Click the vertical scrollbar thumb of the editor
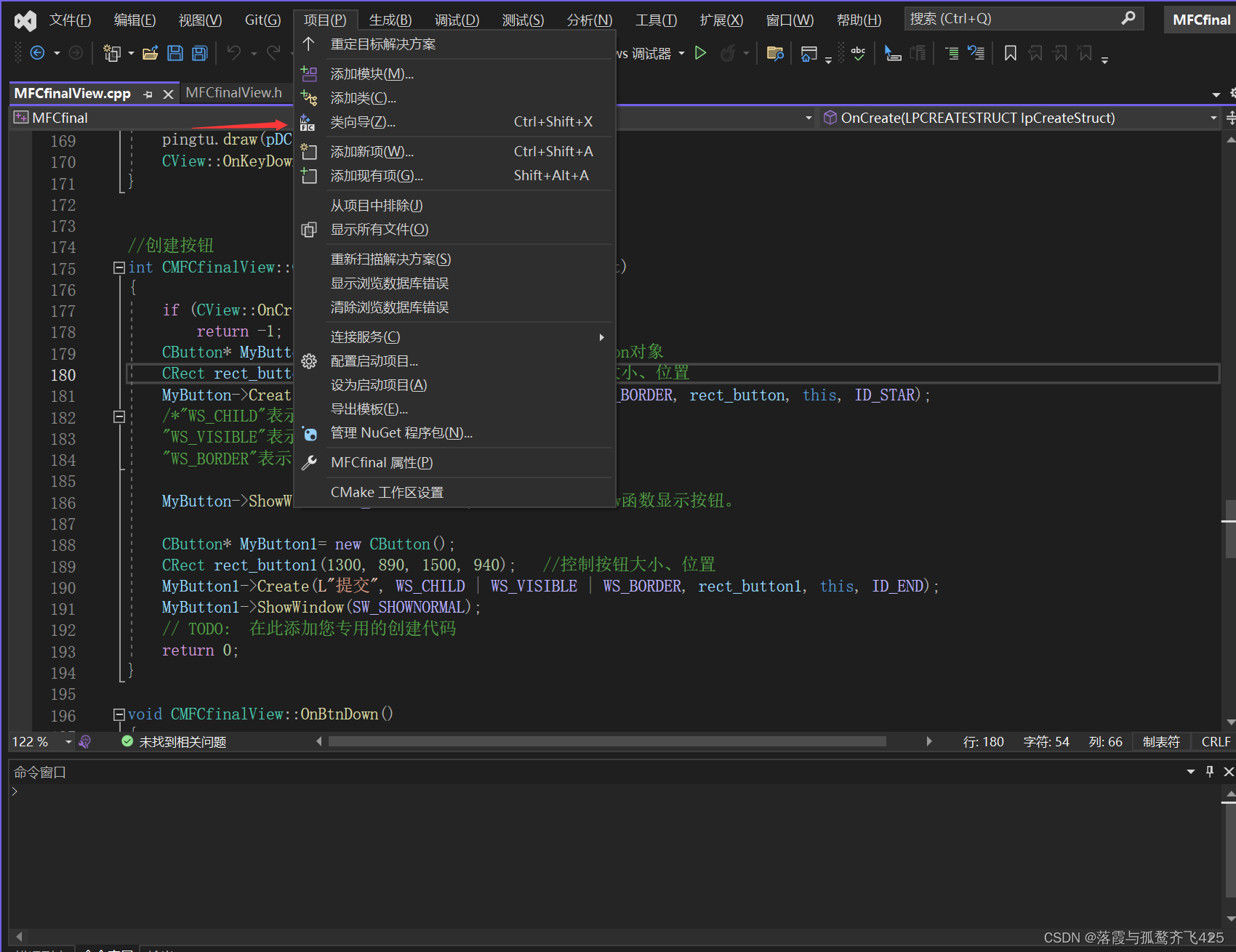Image resolution: width=1236 pixels, height=952 pixels. click(1229, 528)
